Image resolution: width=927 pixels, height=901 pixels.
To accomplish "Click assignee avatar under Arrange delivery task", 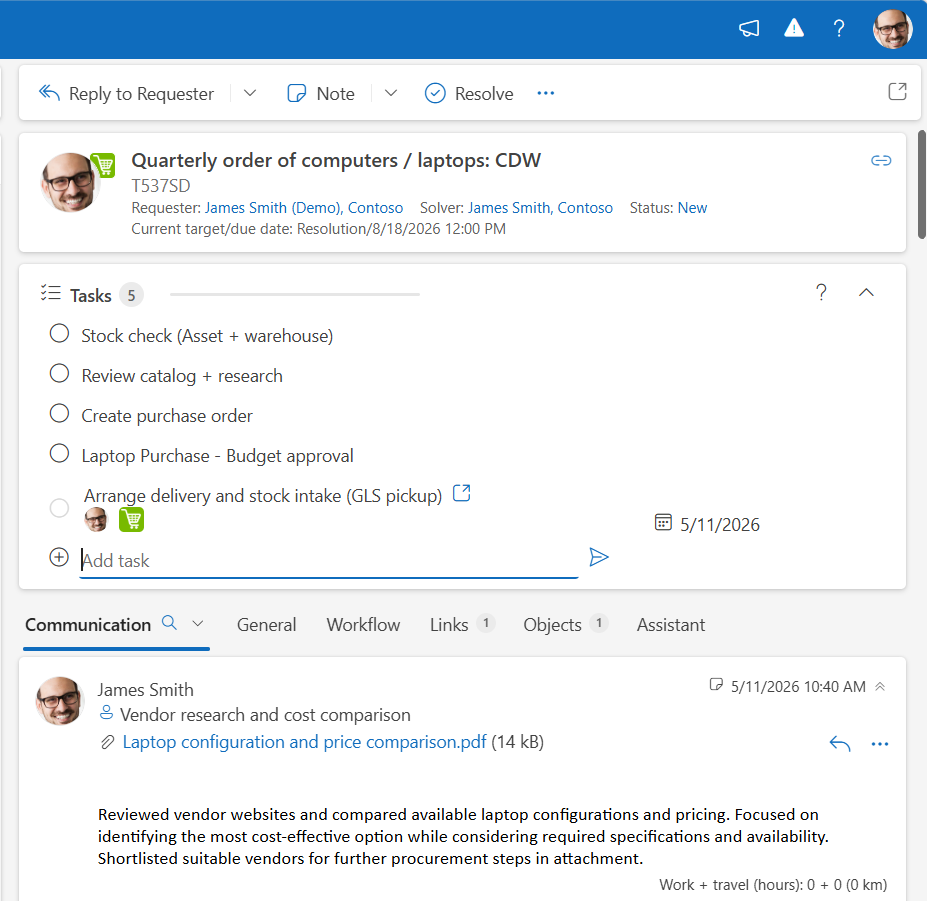I will tap(96, 520).
